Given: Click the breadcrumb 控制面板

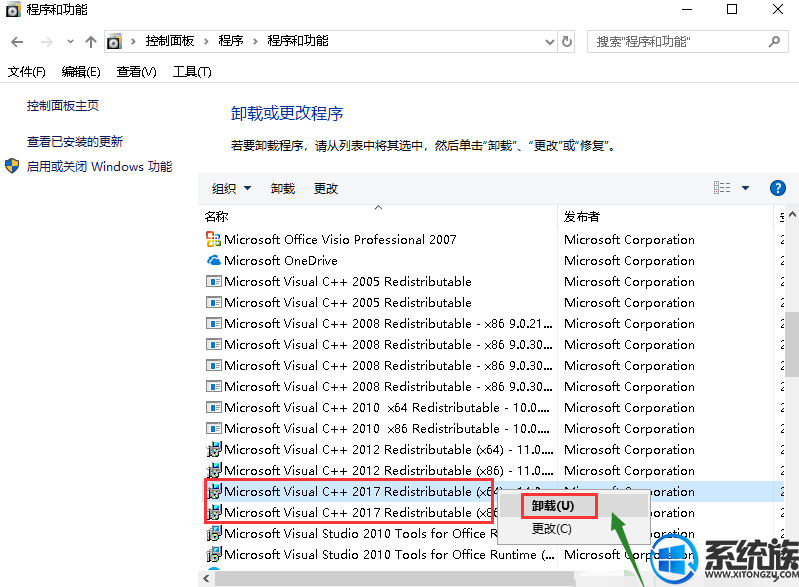Looking at the screenshot, I should pyautogui.click(x=170, y=41).
